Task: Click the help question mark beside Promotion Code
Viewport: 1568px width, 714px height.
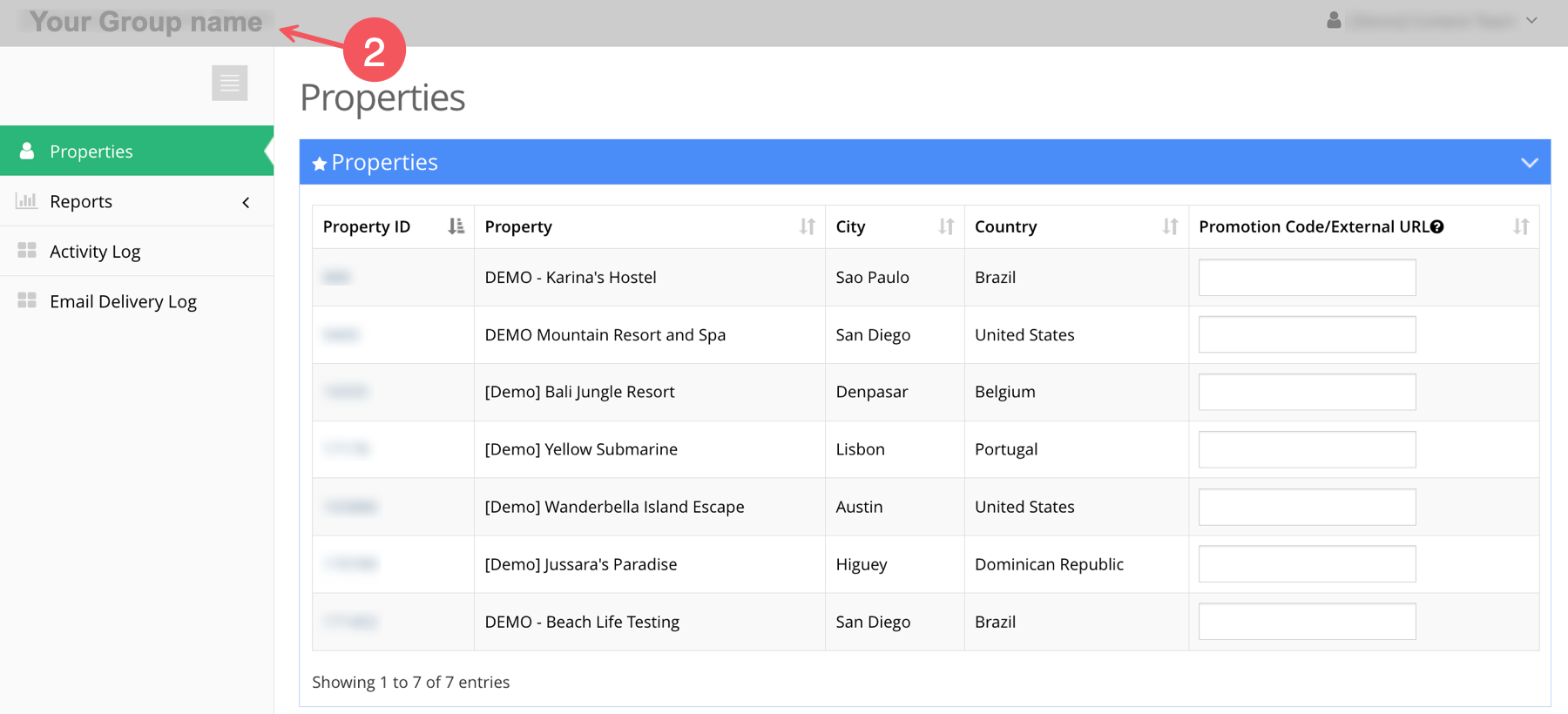Action: (1437, 227)
